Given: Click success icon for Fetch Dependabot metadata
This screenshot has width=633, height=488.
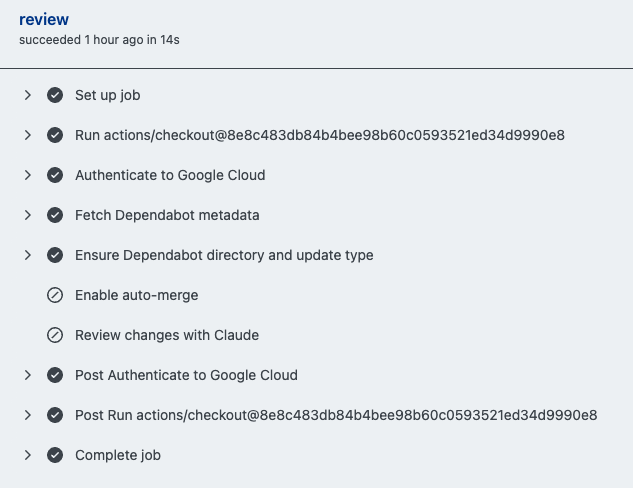Looking at the screenshot, I should coord(55,215).
